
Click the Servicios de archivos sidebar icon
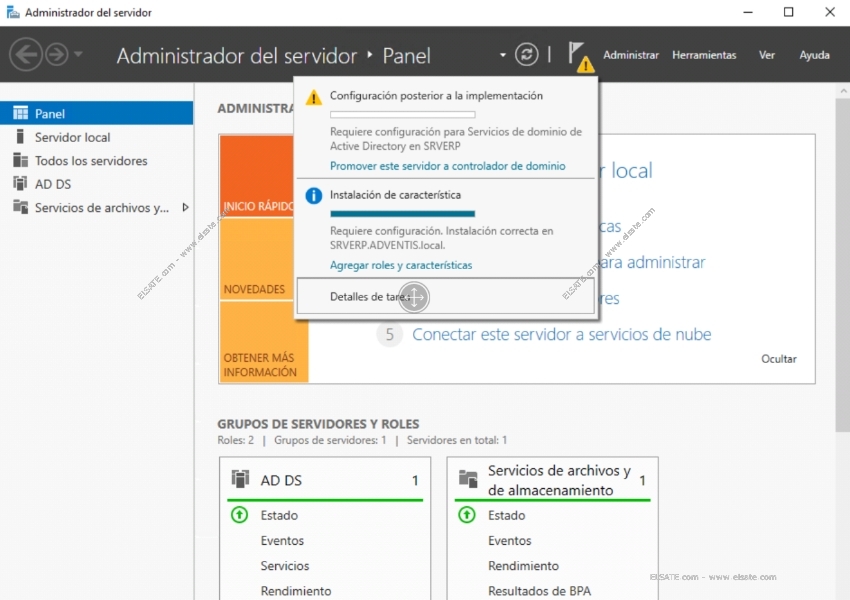pos(21,207)
